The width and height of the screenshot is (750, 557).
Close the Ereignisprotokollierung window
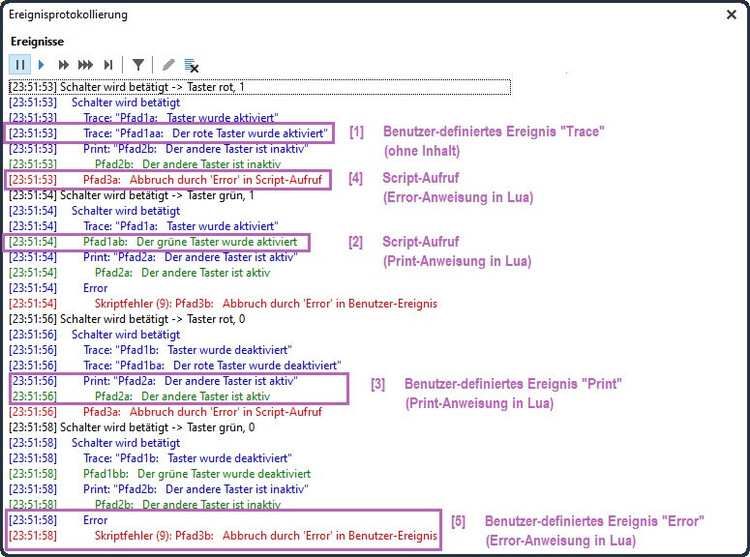click(731, 15)
